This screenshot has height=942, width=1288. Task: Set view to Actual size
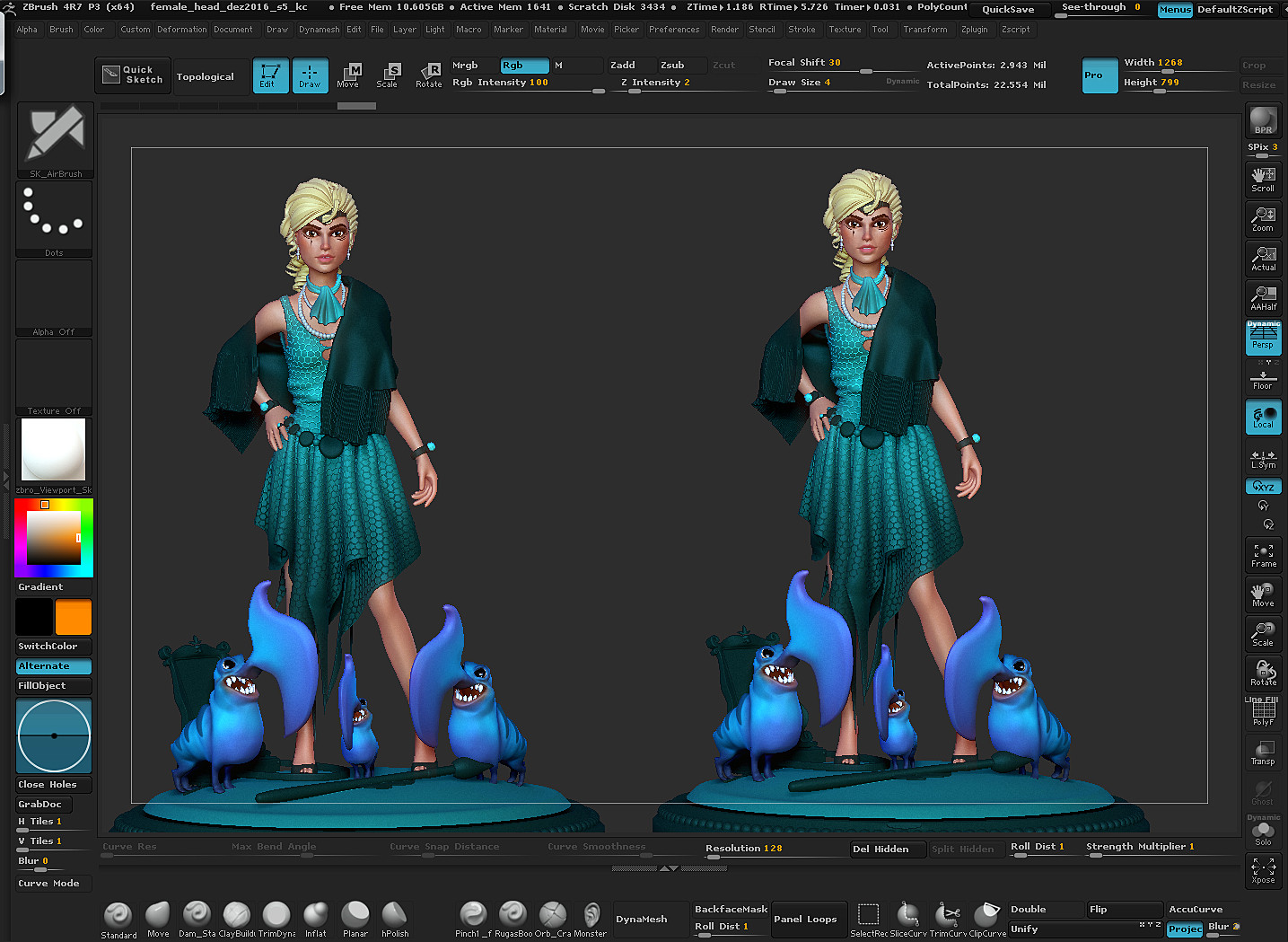pos(1263,259)
